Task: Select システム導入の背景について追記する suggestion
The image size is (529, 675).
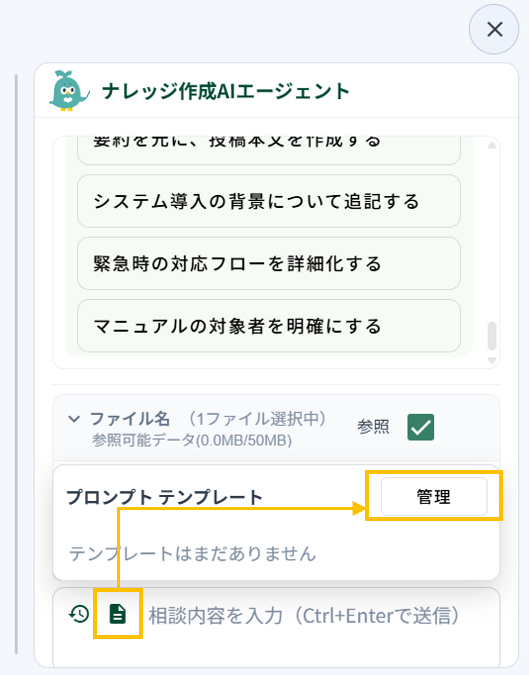Action: point(269,201)
